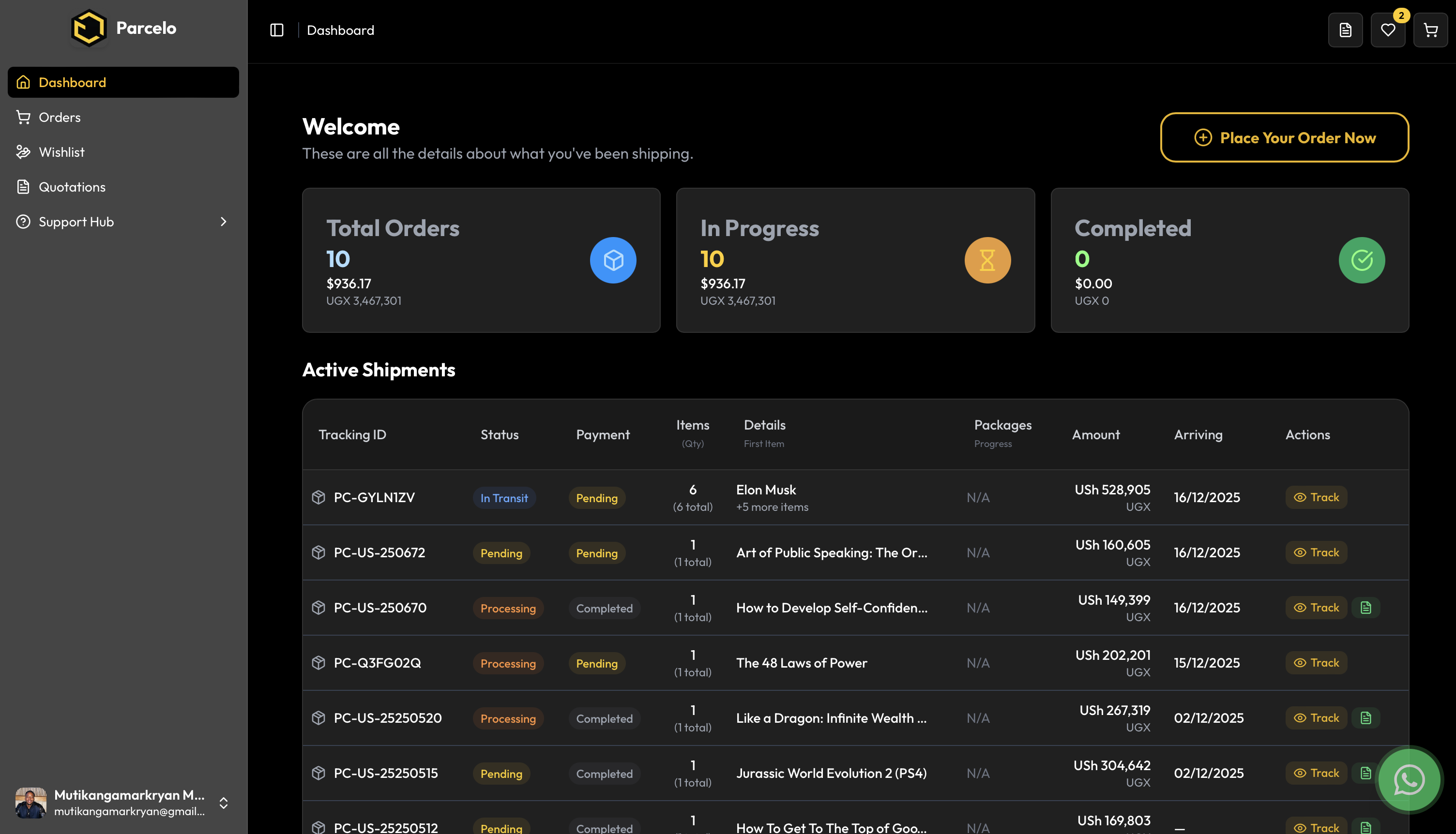
Task: Click the document icon in top header
Action: tap(1345, 30)
